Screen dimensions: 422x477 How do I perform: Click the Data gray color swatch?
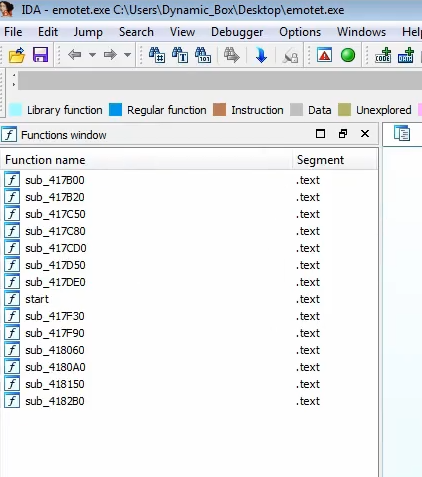[x=296, y=110]
